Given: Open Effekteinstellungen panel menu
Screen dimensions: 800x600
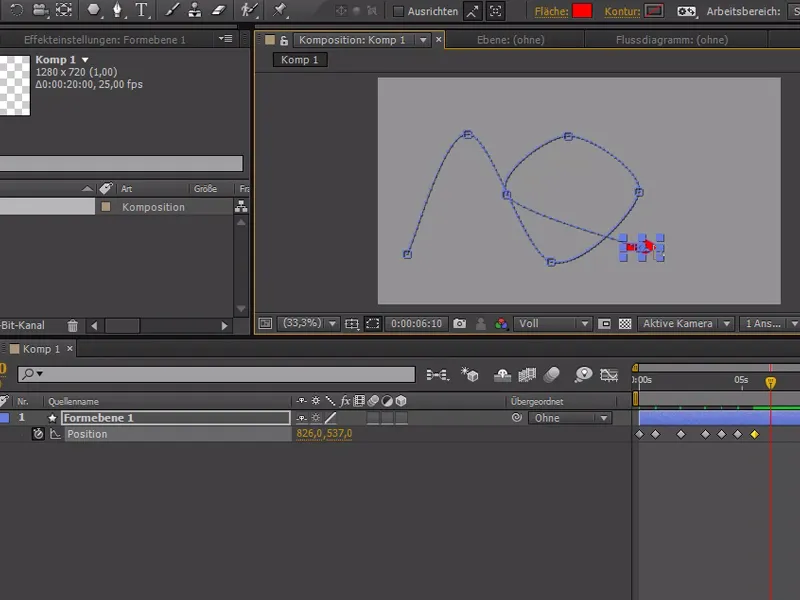Looking at the screenshot, I should click(226, 39).
